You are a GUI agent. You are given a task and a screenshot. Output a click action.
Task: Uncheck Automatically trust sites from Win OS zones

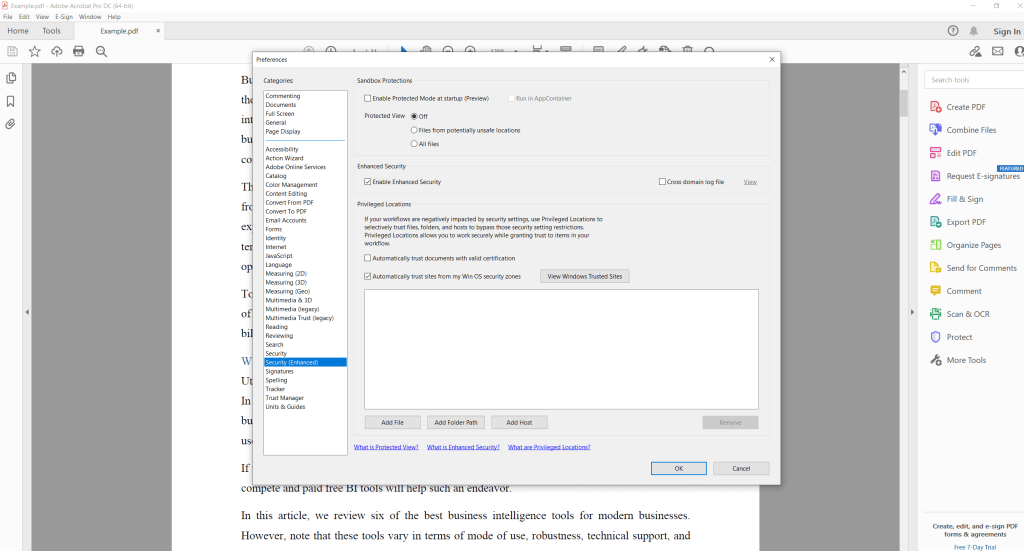(x=368, y=277)
